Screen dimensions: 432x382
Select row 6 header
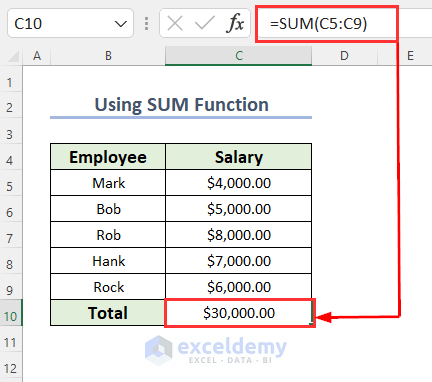pos(11,209)
